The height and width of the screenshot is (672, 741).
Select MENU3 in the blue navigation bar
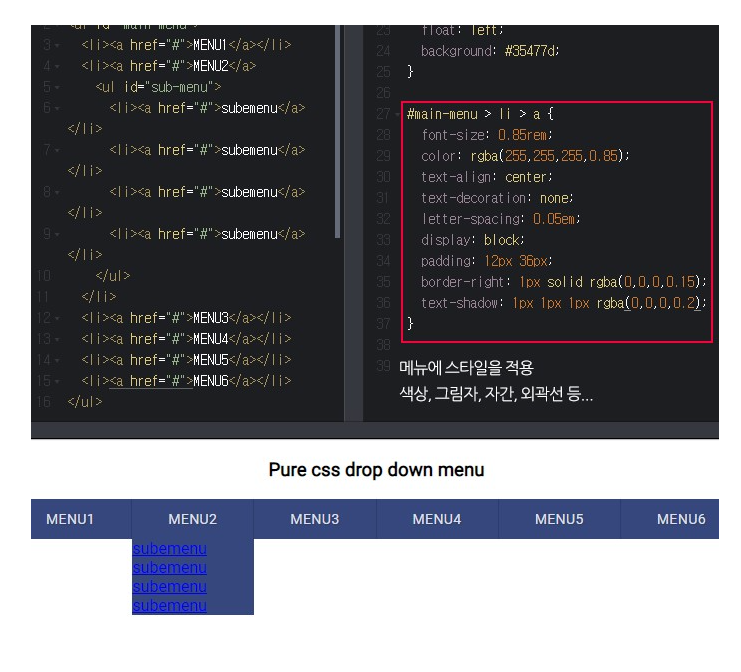pos(315,519)
